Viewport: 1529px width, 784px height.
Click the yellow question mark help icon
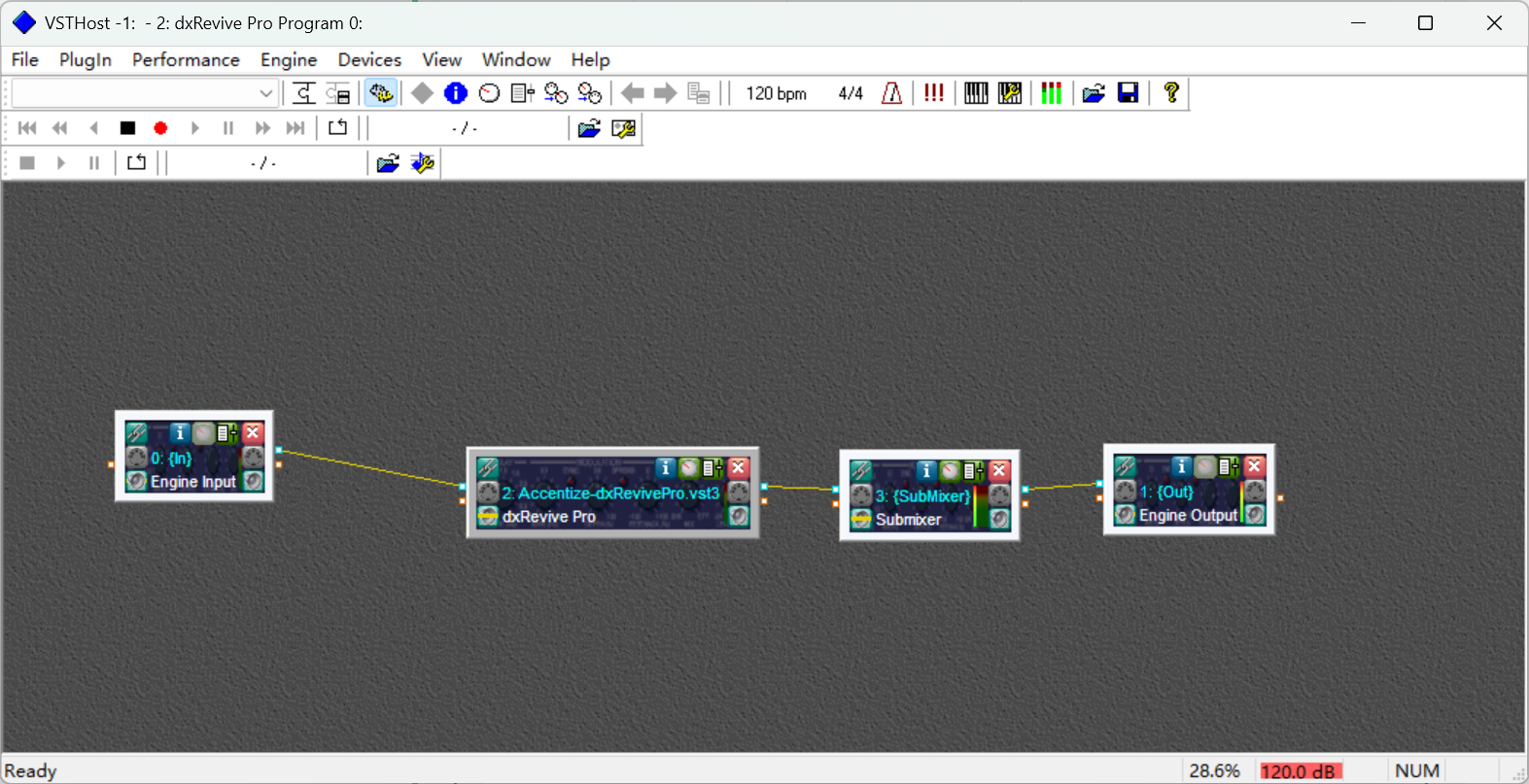(1171, 93)
